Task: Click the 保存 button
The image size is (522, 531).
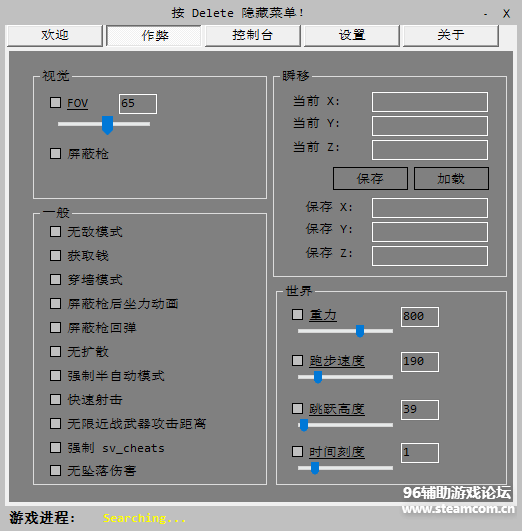Action: [370, 178]
